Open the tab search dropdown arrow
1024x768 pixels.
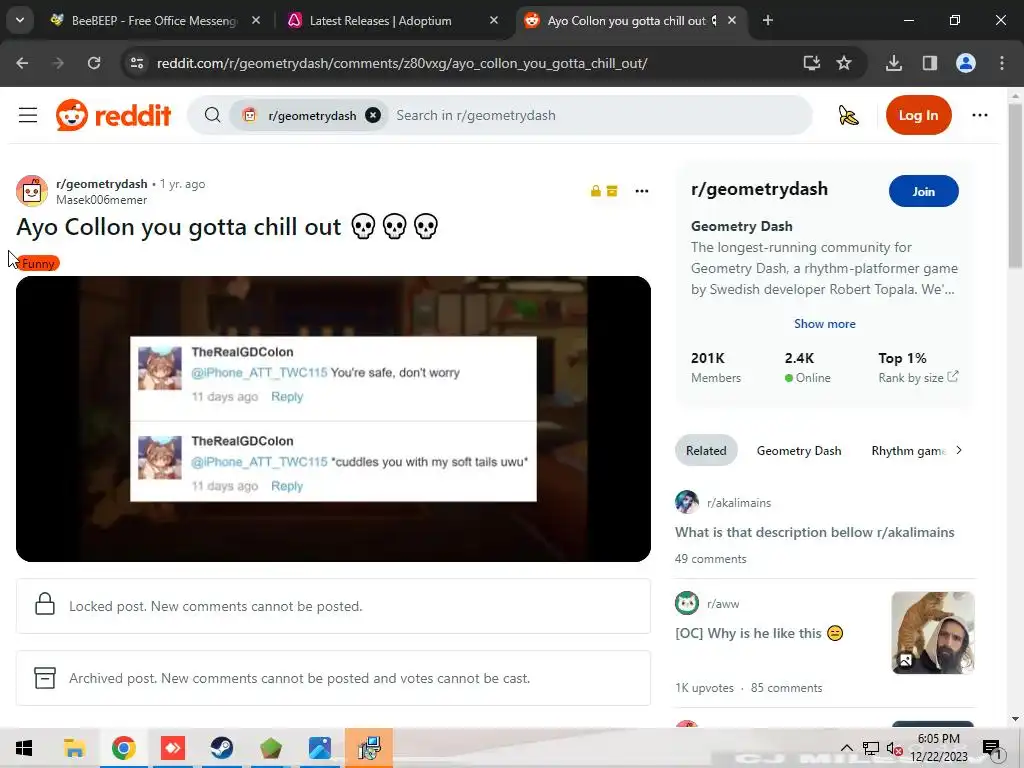[20, 21]
